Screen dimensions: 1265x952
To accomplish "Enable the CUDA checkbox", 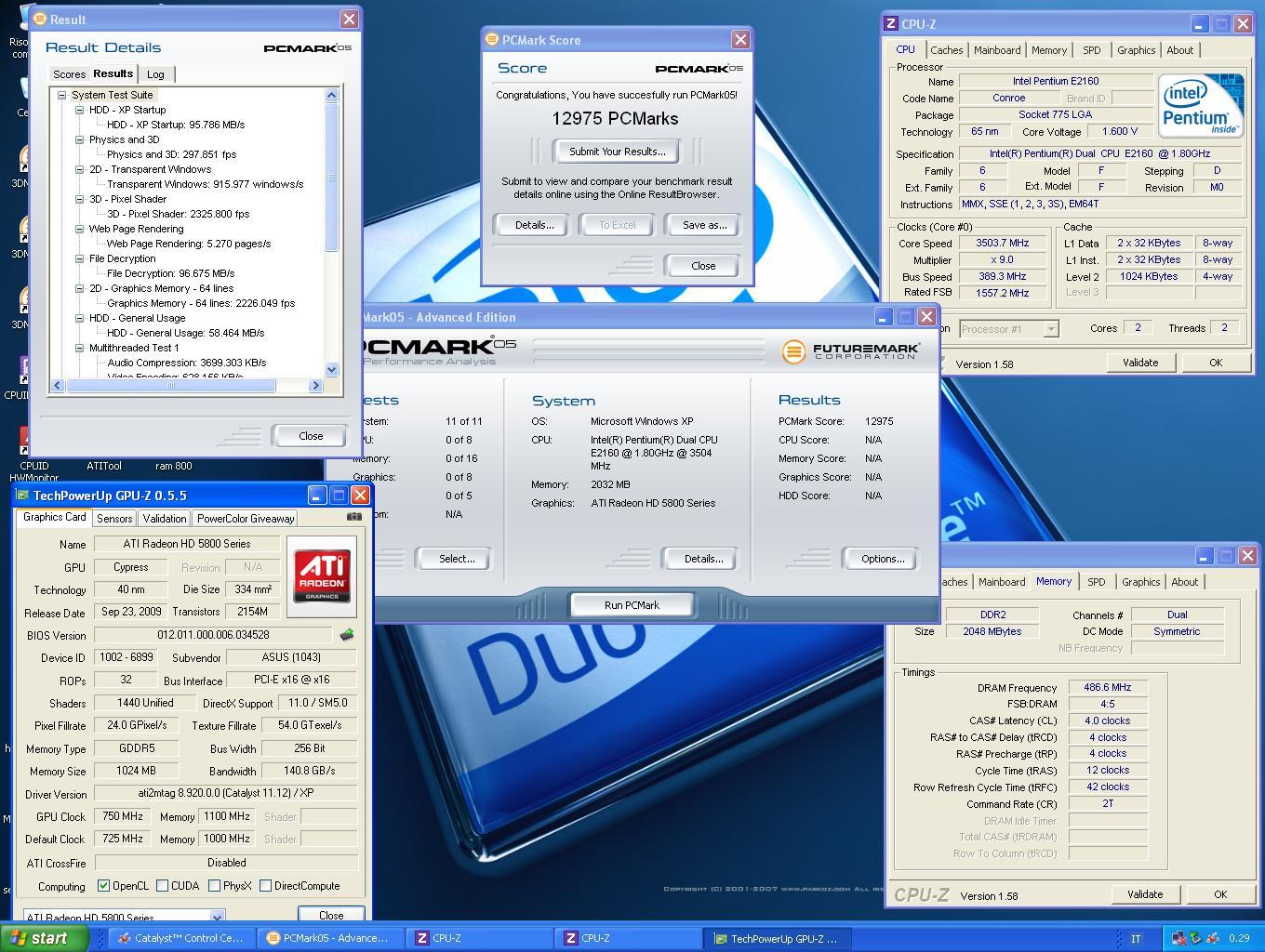I will [162, 886].
